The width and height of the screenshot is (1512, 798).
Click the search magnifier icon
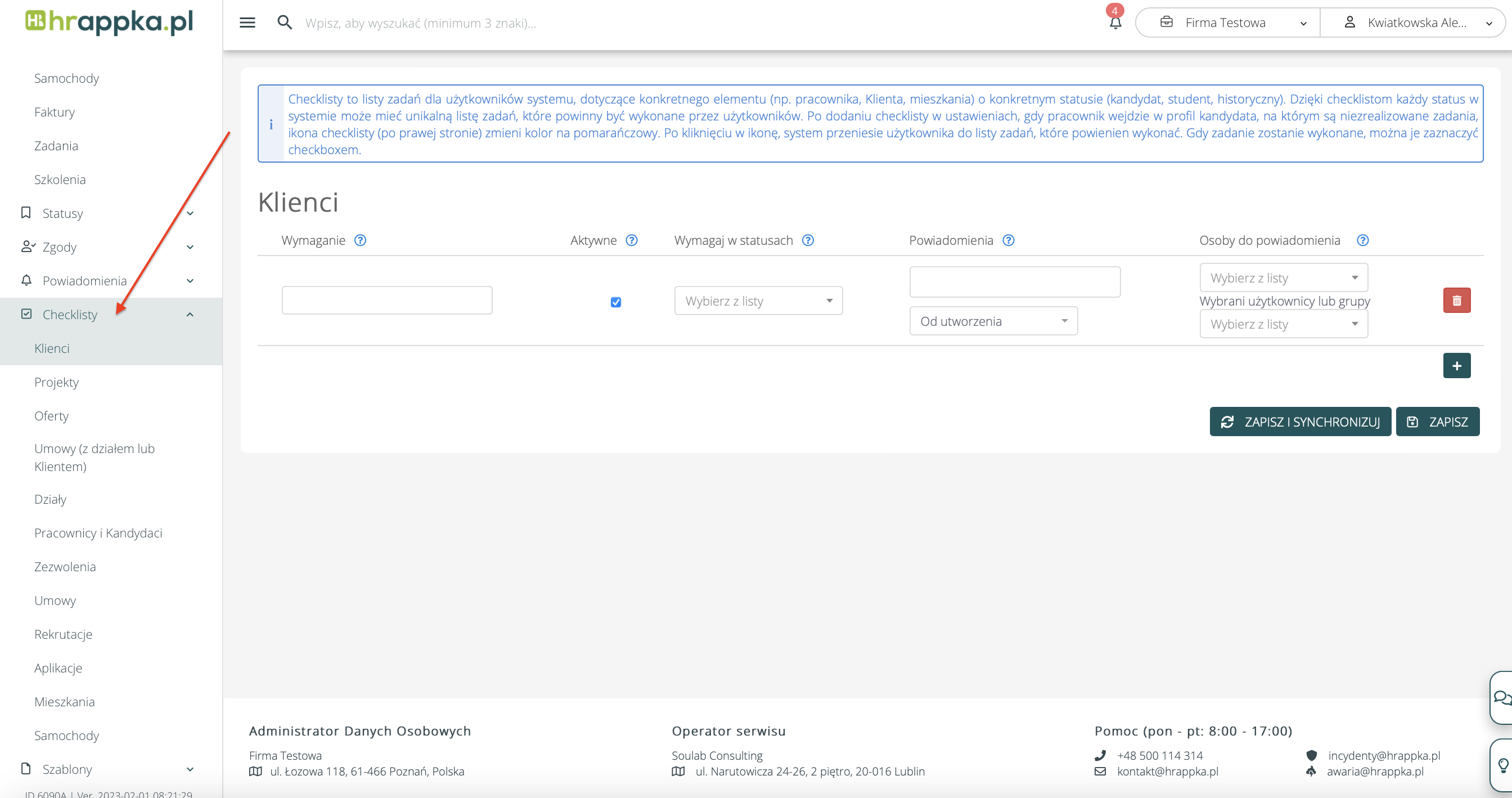tap(285, 23)
